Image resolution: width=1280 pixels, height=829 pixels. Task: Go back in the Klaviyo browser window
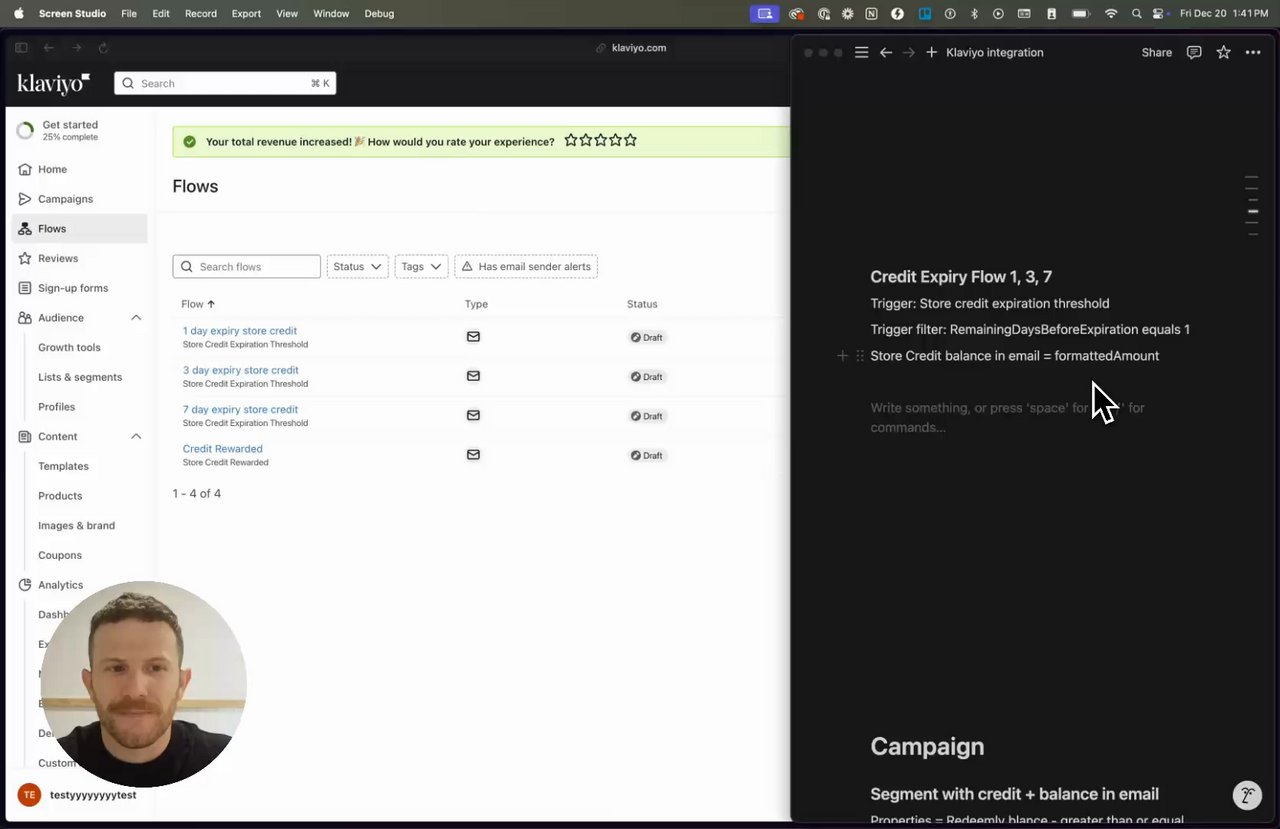[49, 48]
